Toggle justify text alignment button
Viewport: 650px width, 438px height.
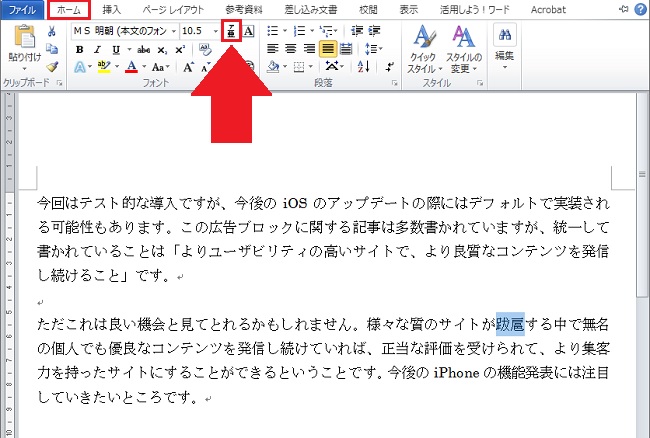point(328,48)
